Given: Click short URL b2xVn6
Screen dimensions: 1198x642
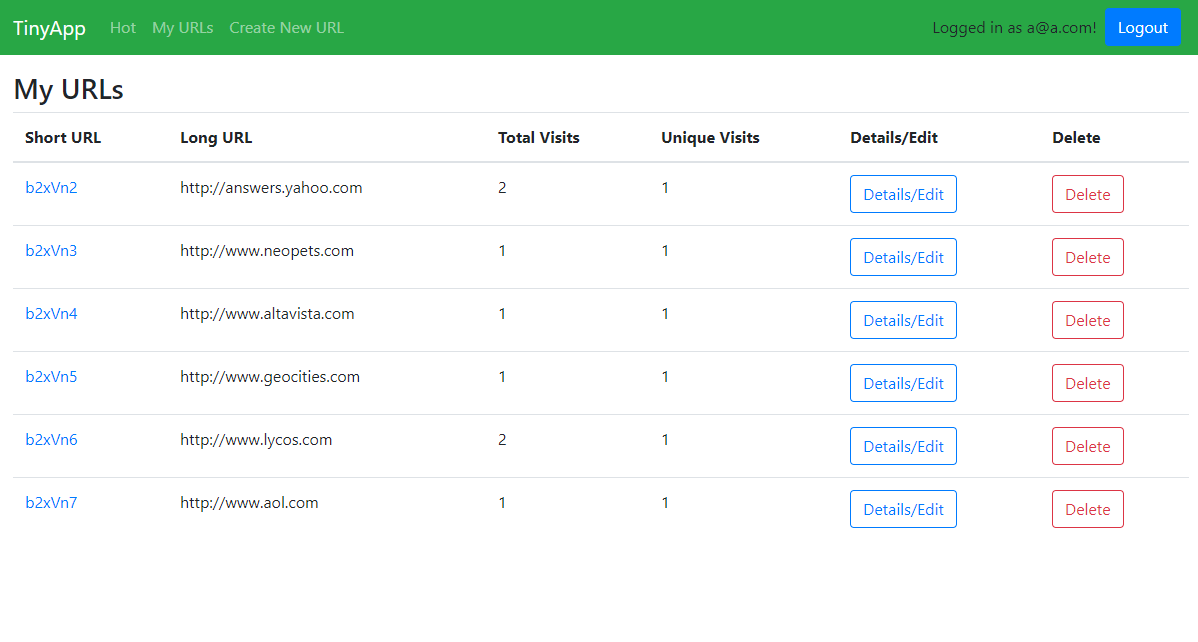Looking at the screenshot, I should click(x=51, y=440).
